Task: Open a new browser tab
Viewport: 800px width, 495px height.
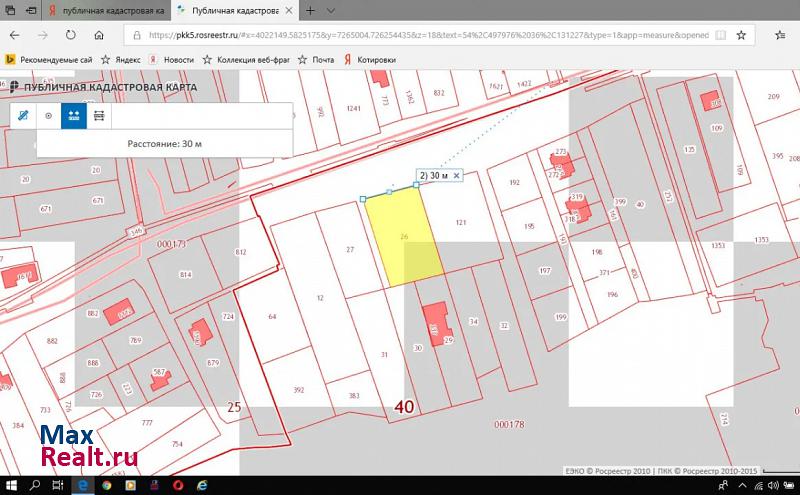Action: [x=311, y=10]
